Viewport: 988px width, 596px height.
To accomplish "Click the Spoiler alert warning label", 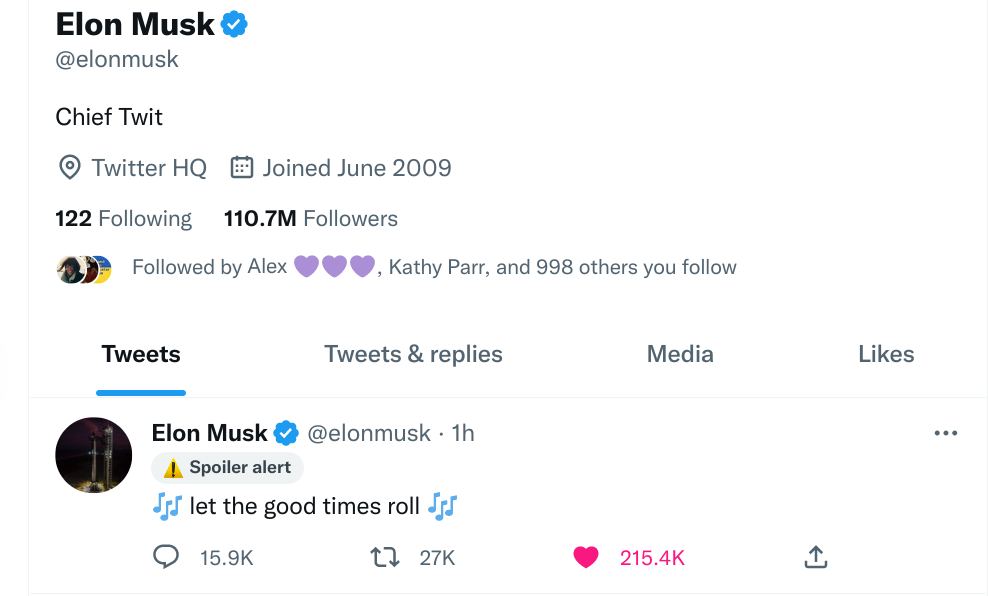I will (x=228, y=467).
